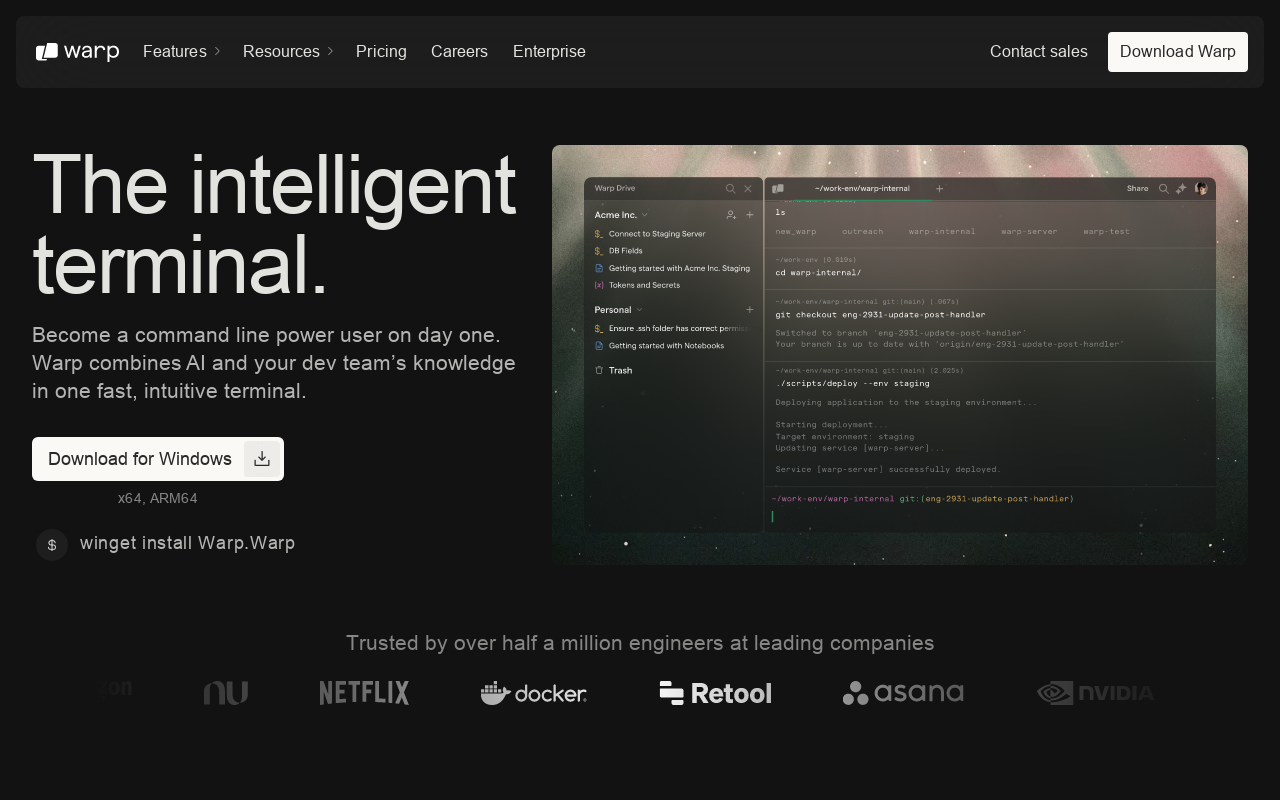1280x800 pixels.
Task: Click the Warp Drive panel title
Action: coord(615,188)
